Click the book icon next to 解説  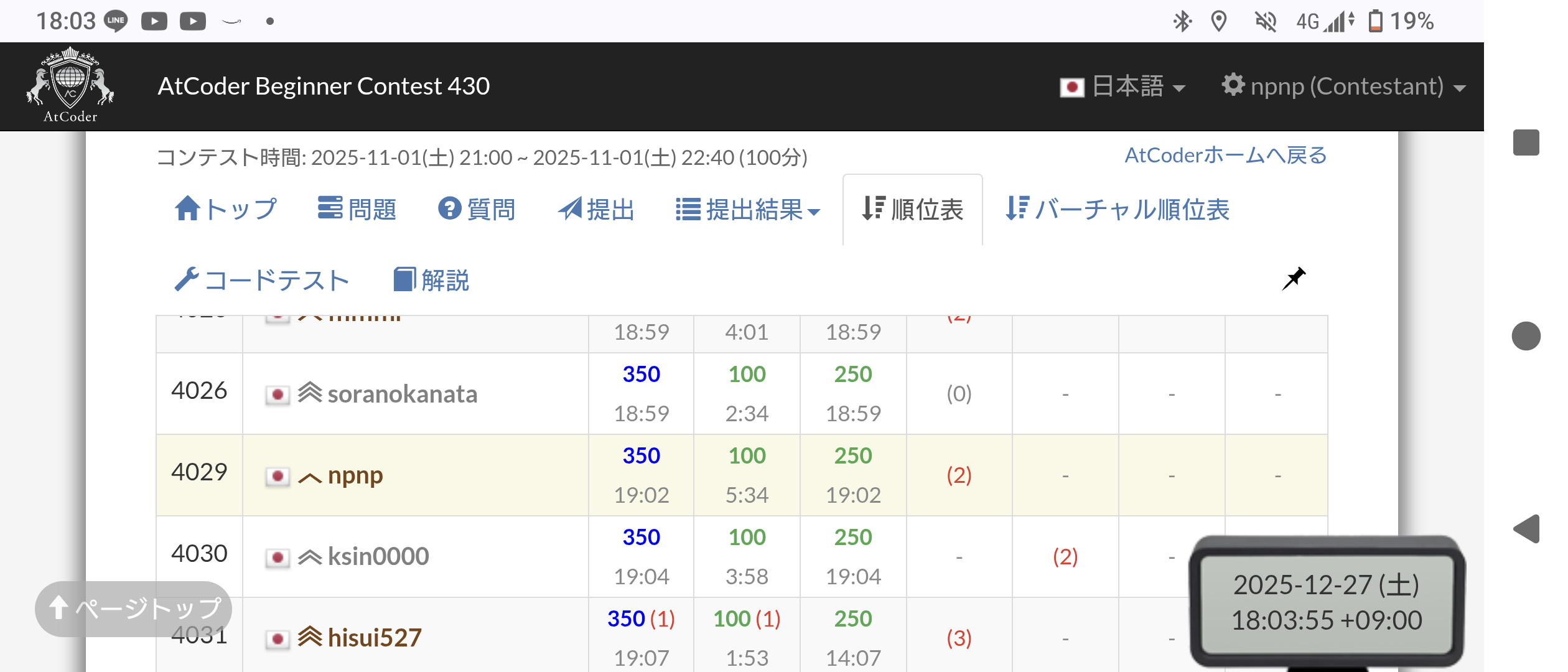pyautogui.click(x=406, y=280)
